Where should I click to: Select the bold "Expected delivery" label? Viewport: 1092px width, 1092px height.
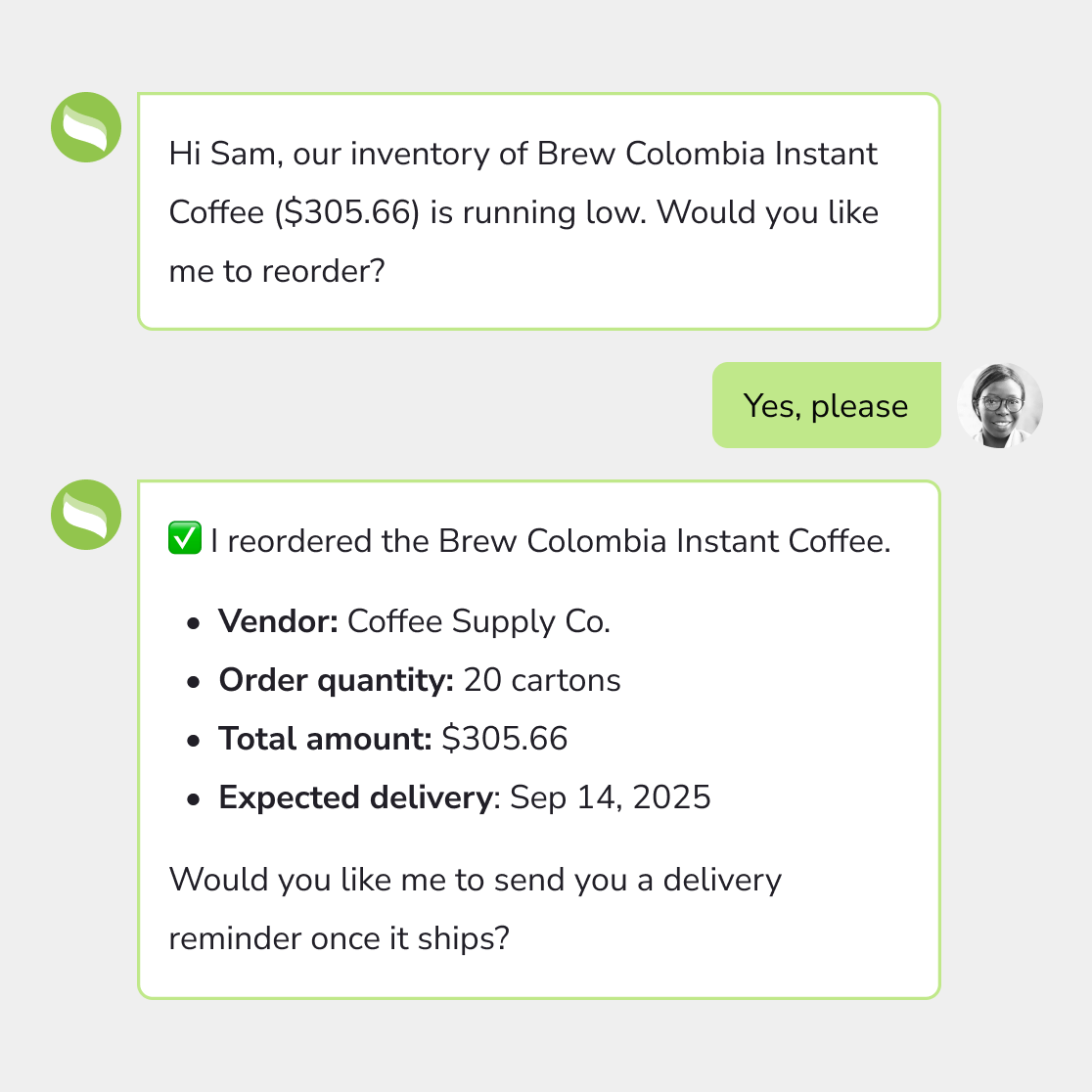click(354, 797)
